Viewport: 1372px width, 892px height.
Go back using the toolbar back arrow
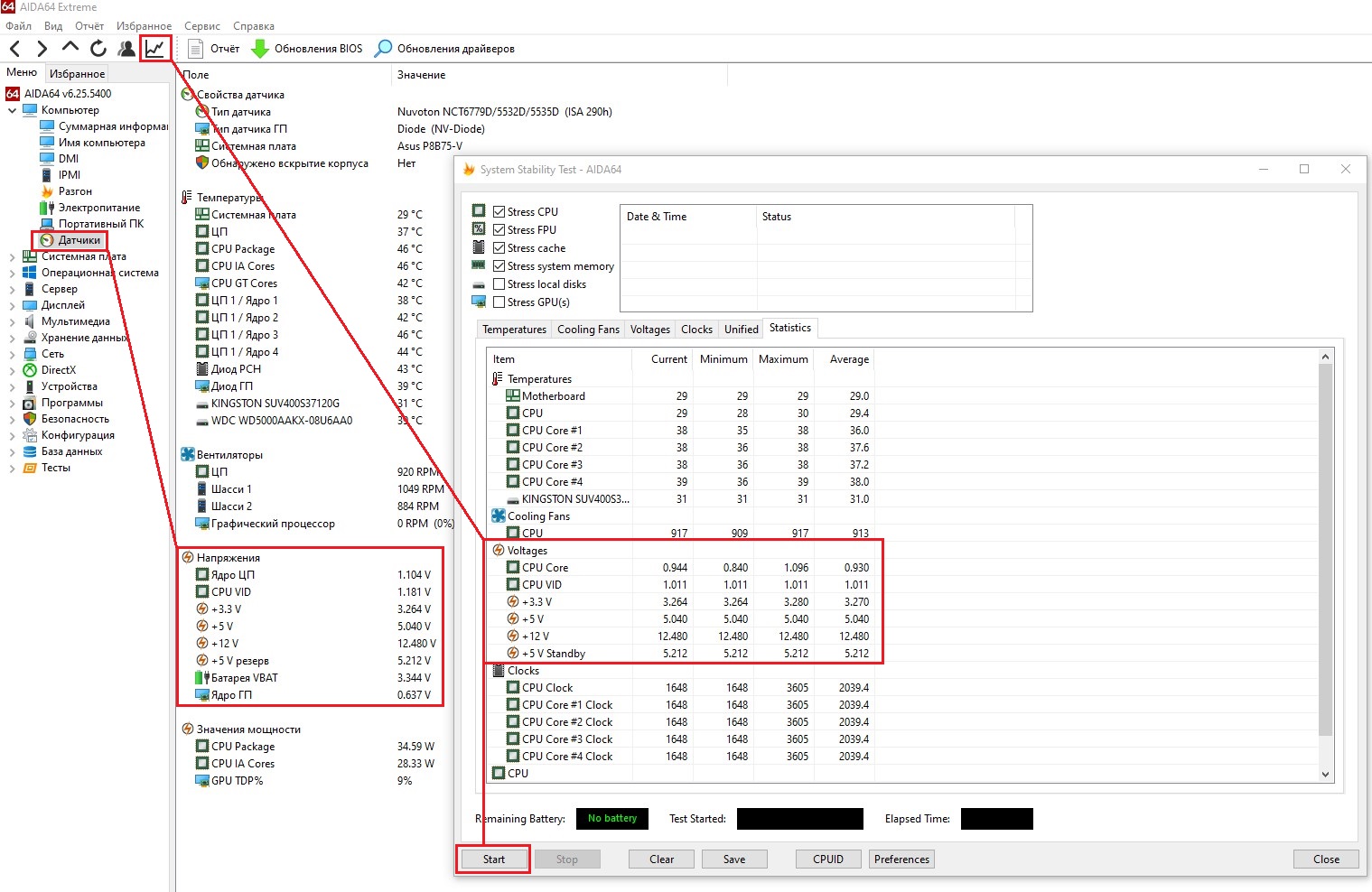coord(14,49)
